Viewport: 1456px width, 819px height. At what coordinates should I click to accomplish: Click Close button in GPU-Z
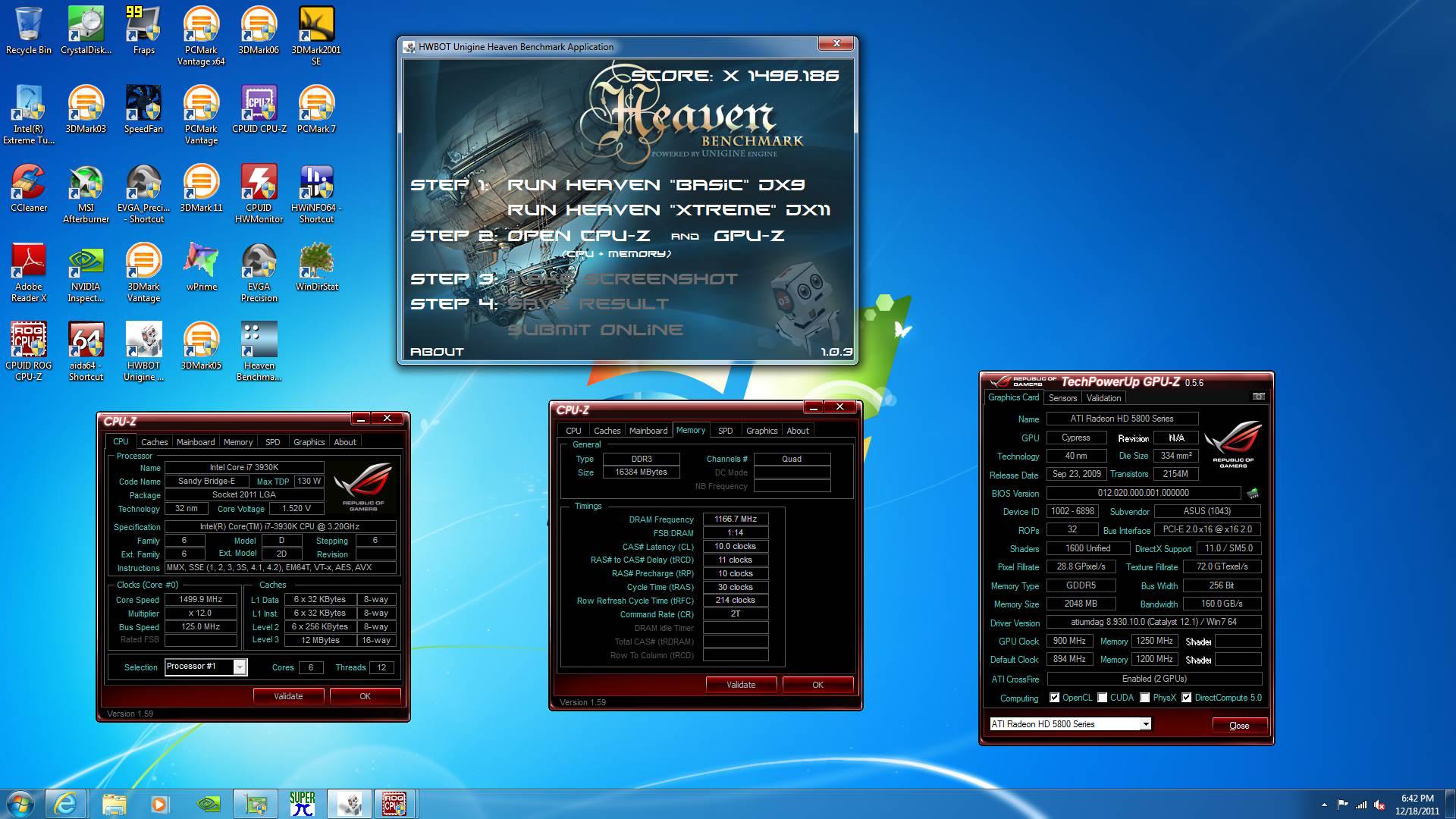point(1239,726)
